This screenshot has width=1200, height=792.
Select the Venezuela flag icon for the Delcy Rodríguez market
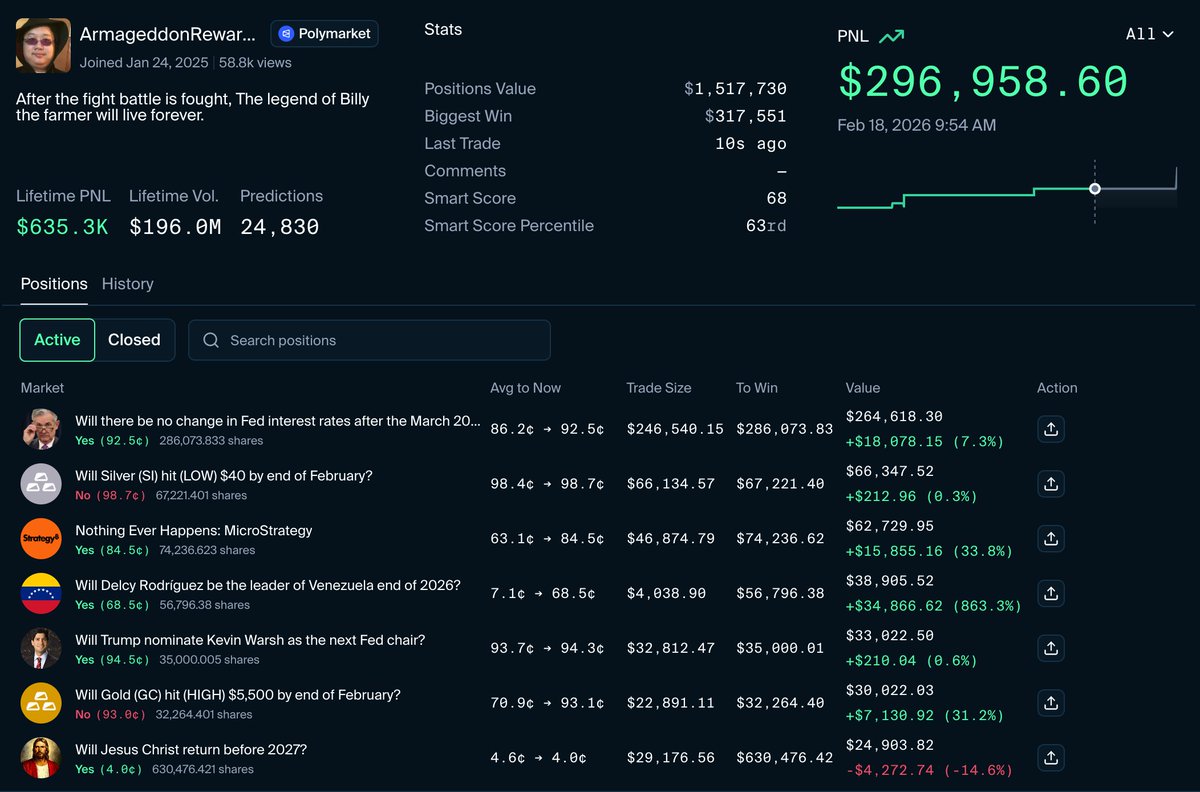[41, 593]
